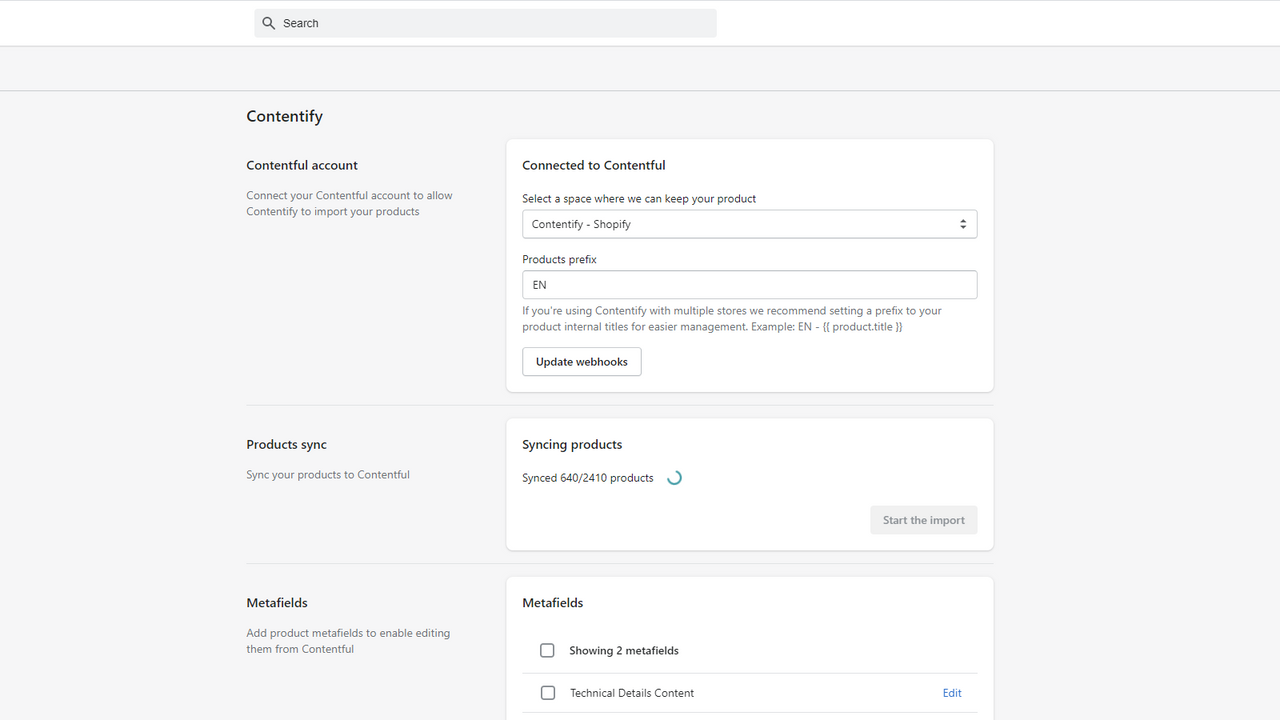The width and height of the screenshot is (1280, 720).
Task: Click the Start the import button
Action: click(x=923, y=519)
